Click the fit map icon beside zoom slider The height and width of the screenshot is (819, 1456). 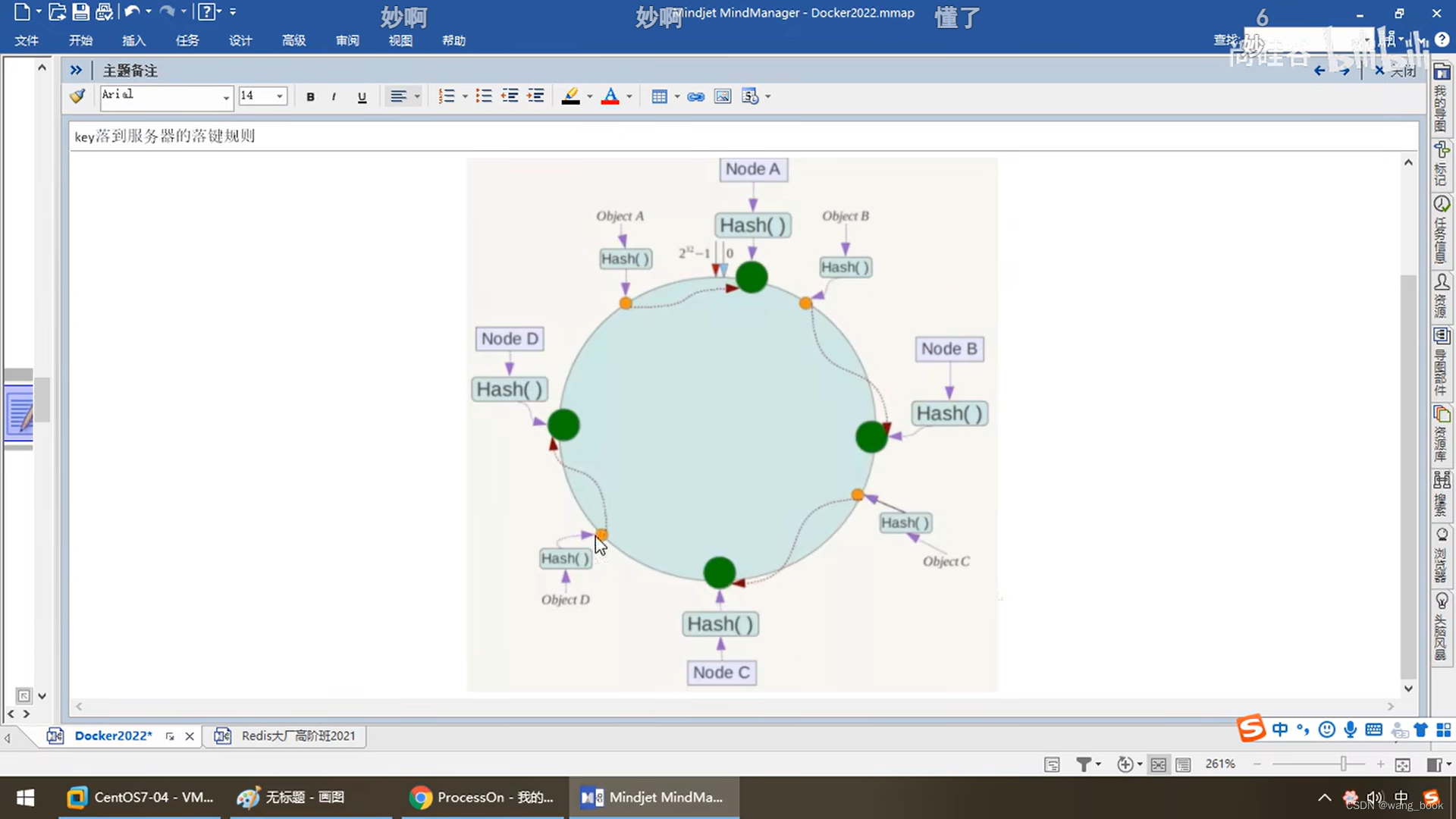tap(1403, 764)
